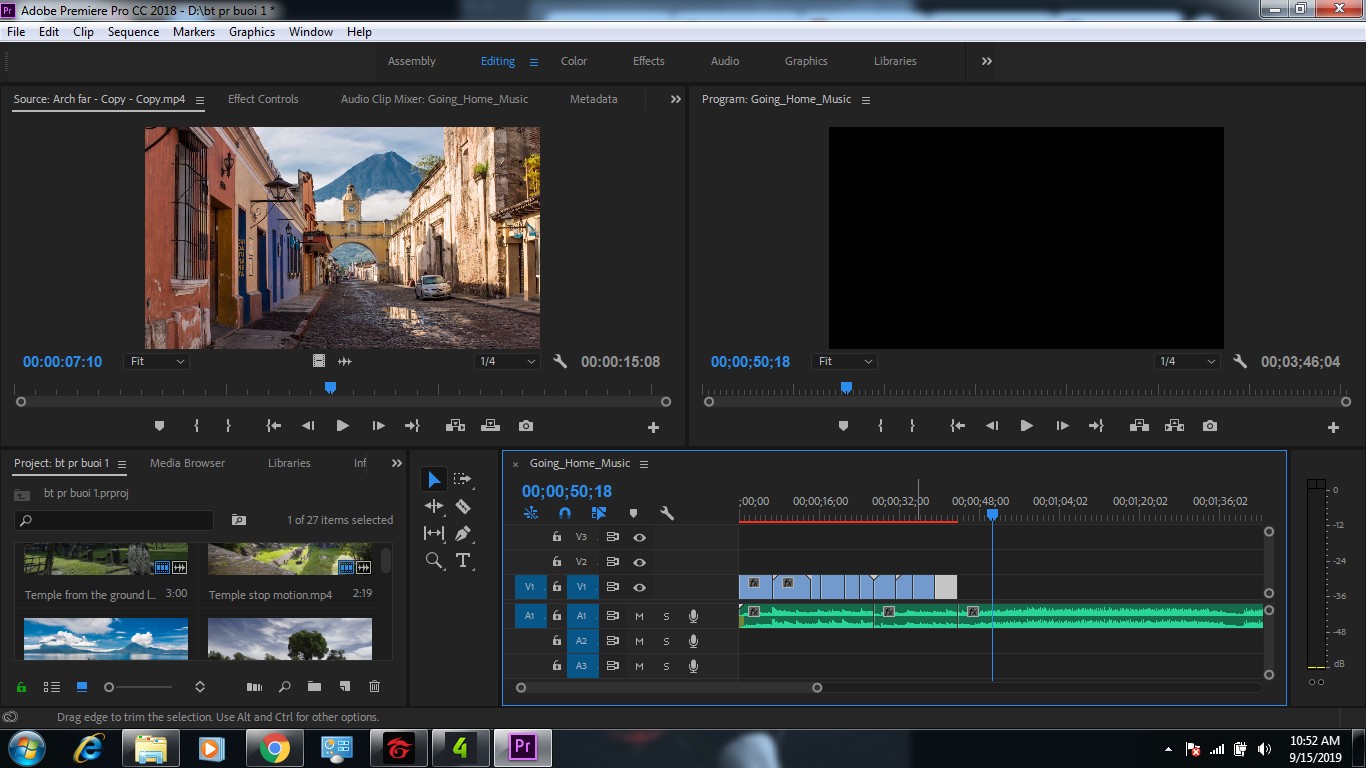The width and height of the screenshot is (1366, 768).
Task: Delete selected project item with trash icon
Action: [x=375, y=687]
